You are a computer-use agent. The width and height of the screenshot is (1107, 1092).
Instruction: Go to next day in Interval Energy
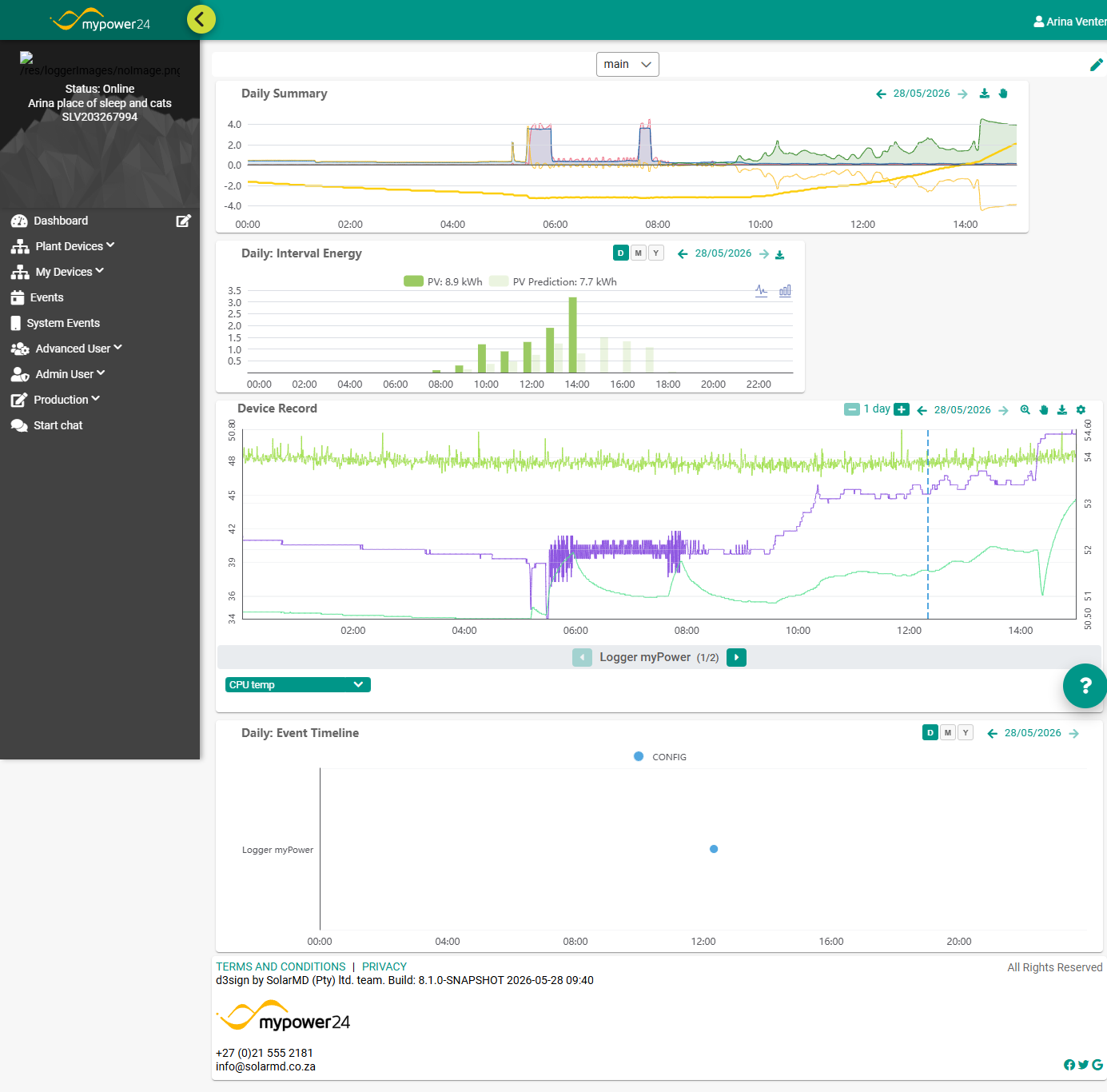click(764, 253)
